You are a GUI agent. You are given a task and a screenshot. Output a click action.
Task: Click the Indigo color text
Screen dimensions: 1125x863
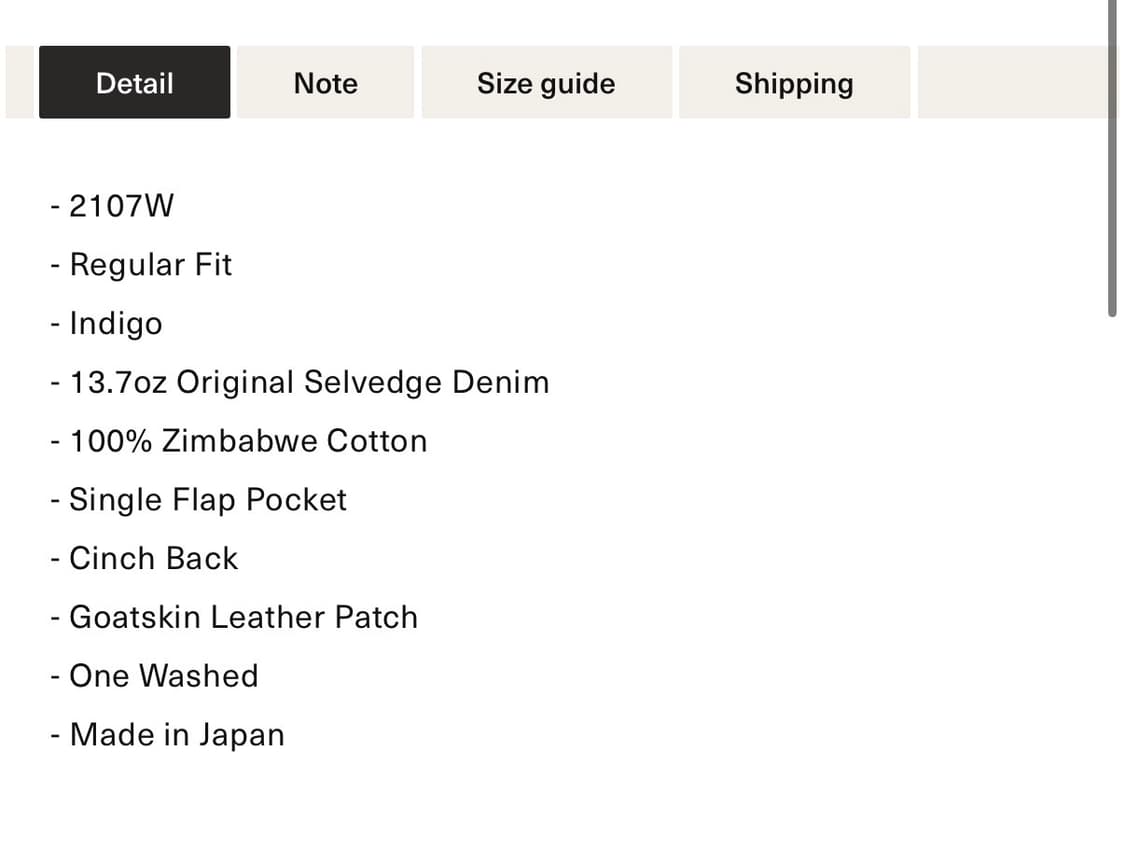(115, 324)
